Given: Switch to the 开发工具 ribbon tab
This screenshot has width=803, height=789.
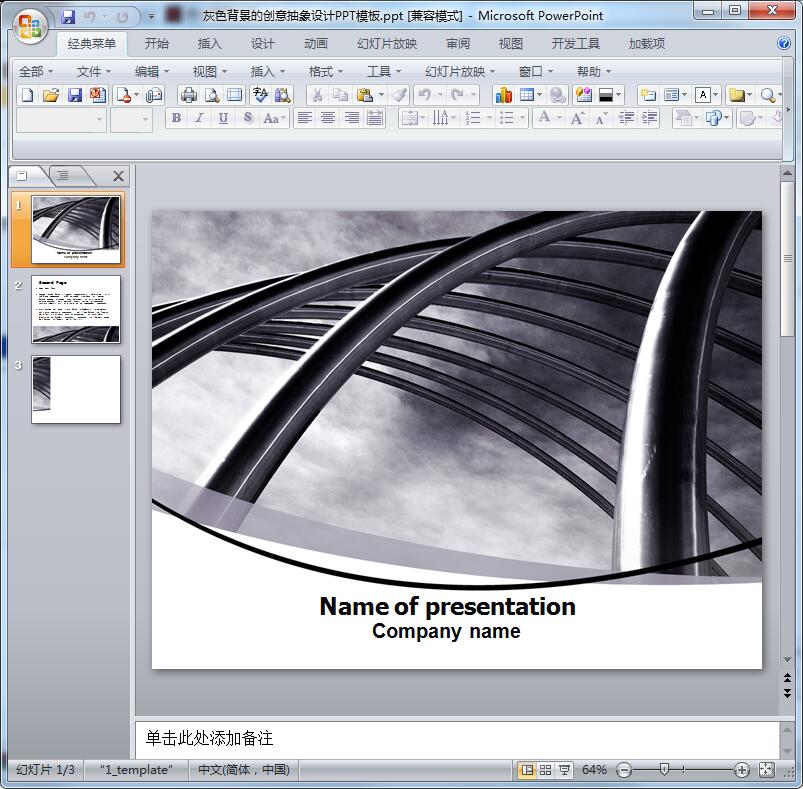Looking at the screenshot, I should (576, 44).
